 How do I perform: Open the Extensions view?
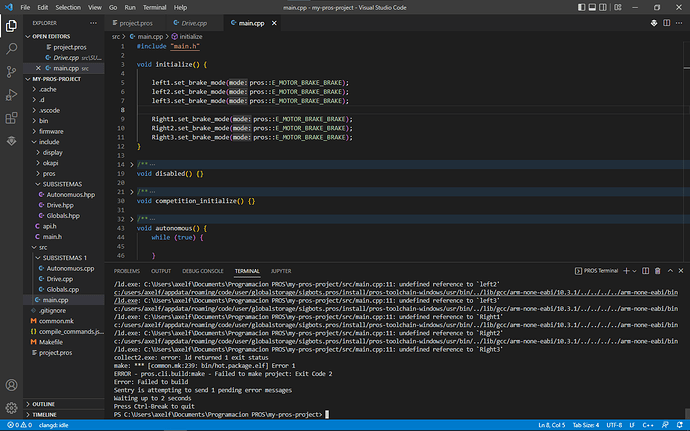coord(11,118)
